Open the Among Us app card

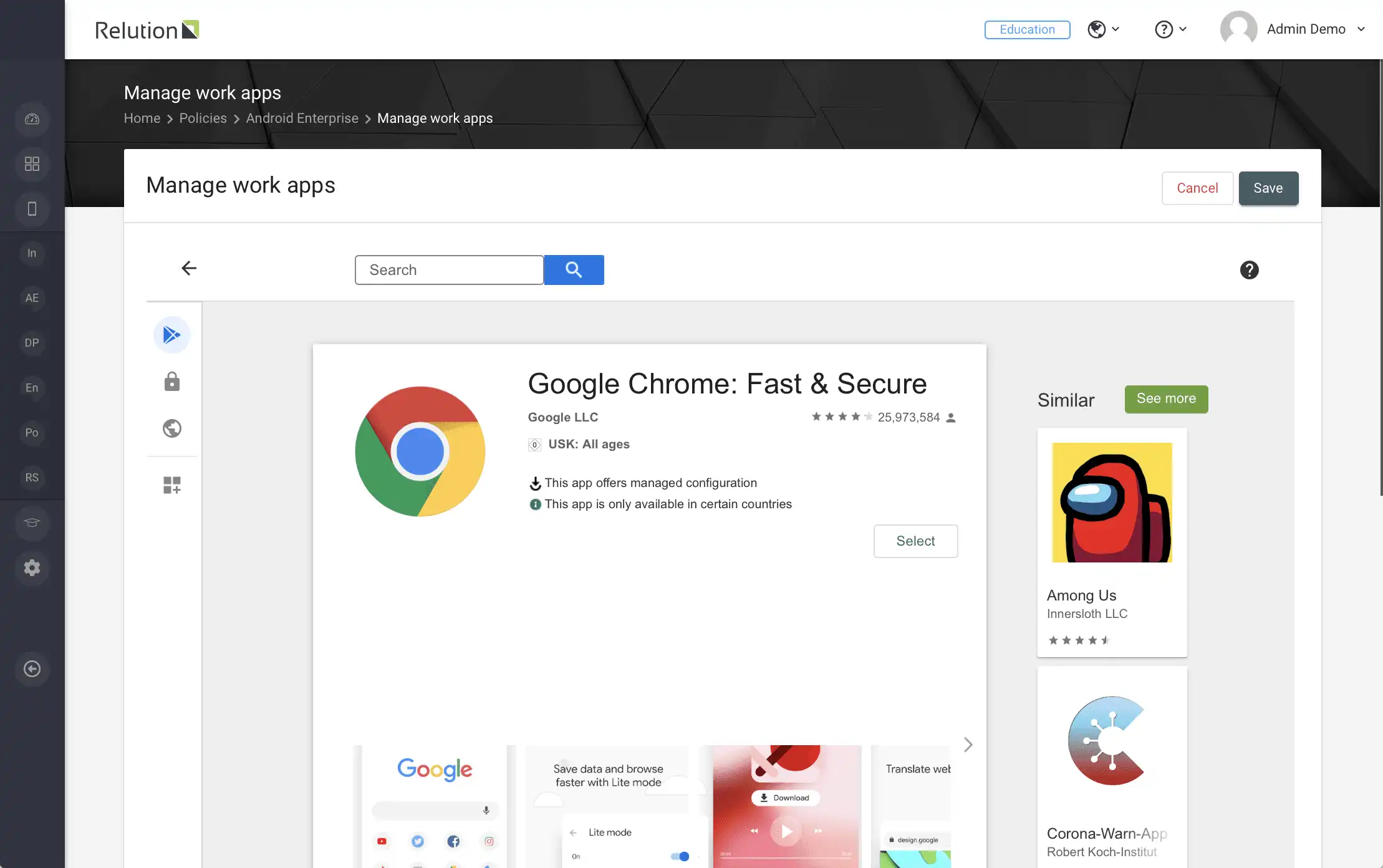tap(1112, 542)
